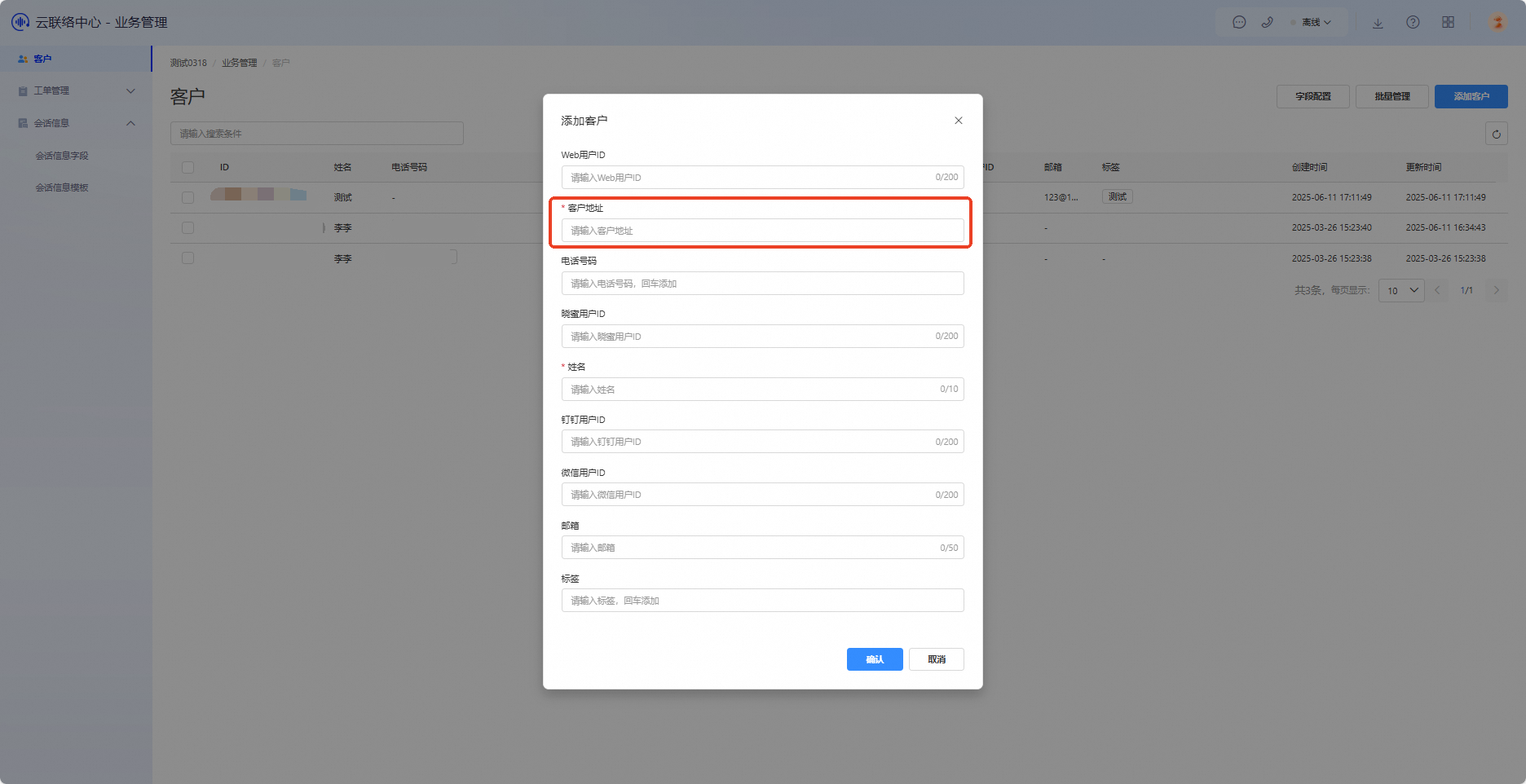Select 客户 in the left sidebar

76,59
